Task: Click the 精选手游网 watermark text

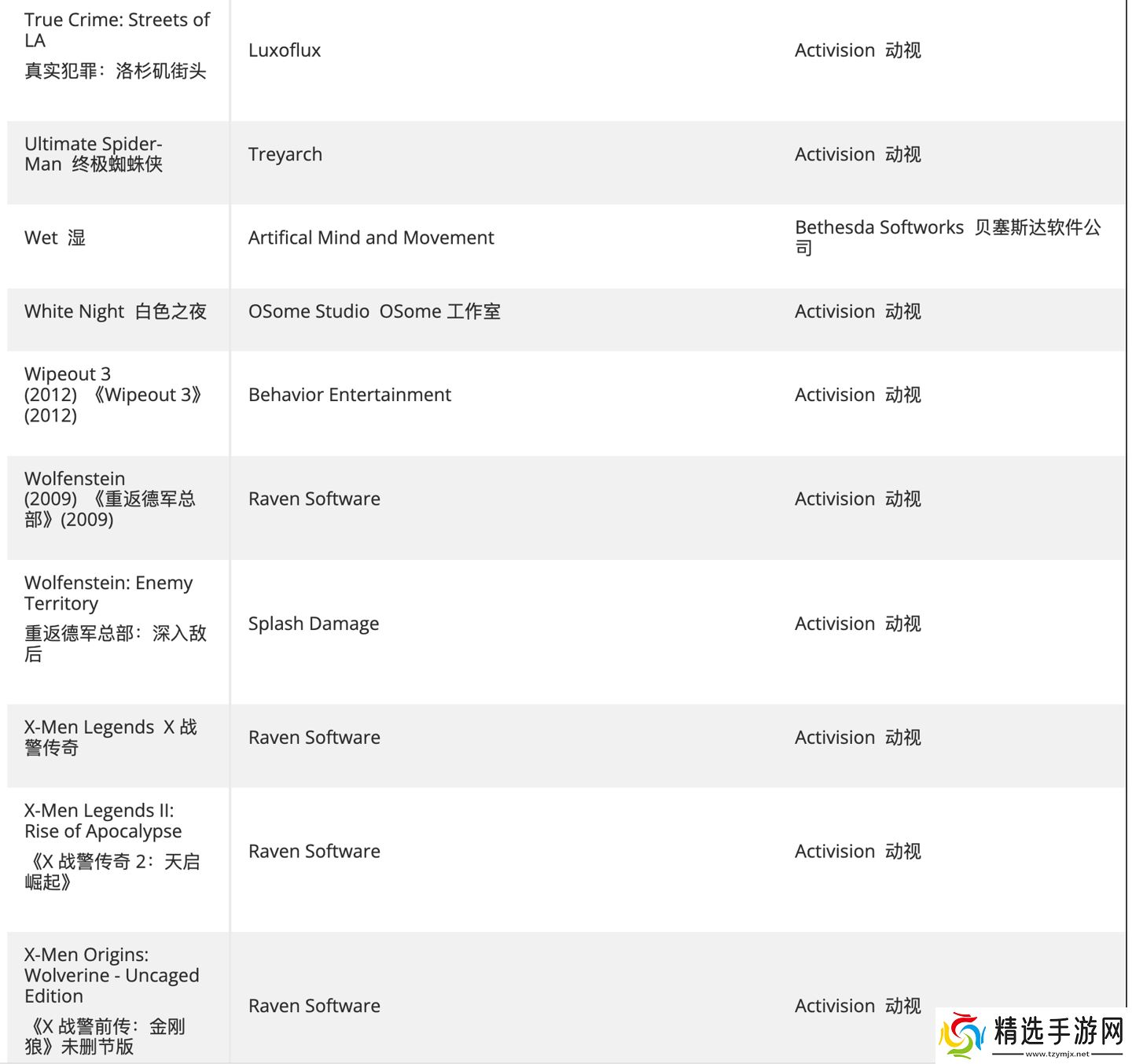Action: pyautogui.click(x=1058, y=1029)
